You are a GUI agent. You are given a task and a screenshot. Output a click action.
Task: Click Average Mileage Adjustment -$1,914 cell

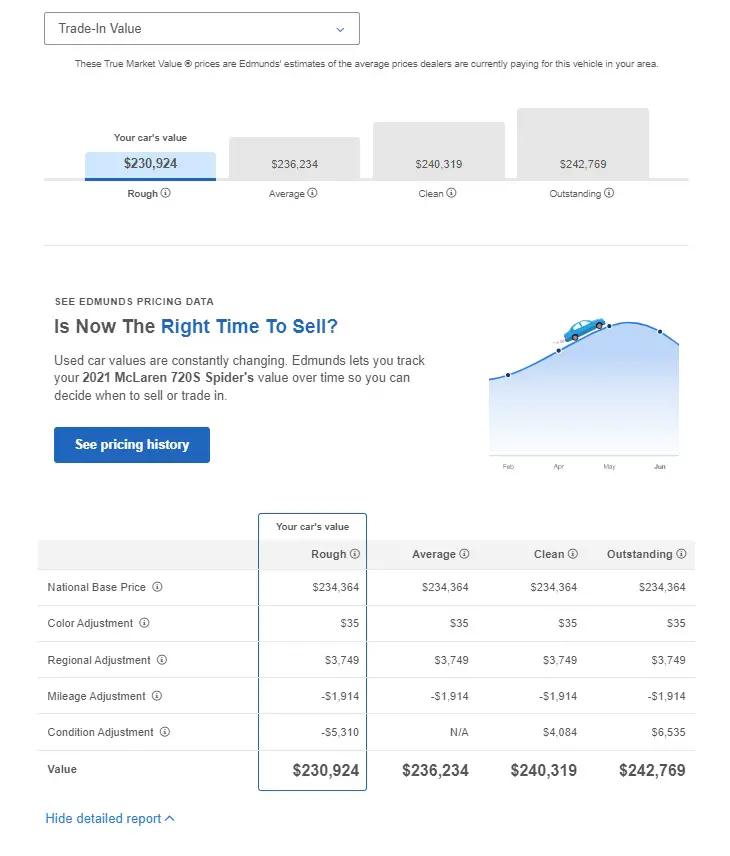(449, 696)
